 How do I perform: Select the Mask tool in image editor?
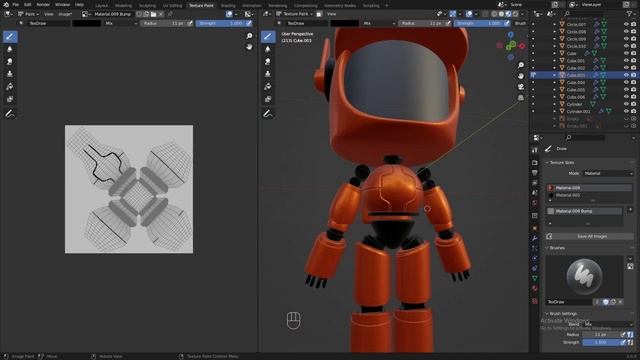point(10,99)
